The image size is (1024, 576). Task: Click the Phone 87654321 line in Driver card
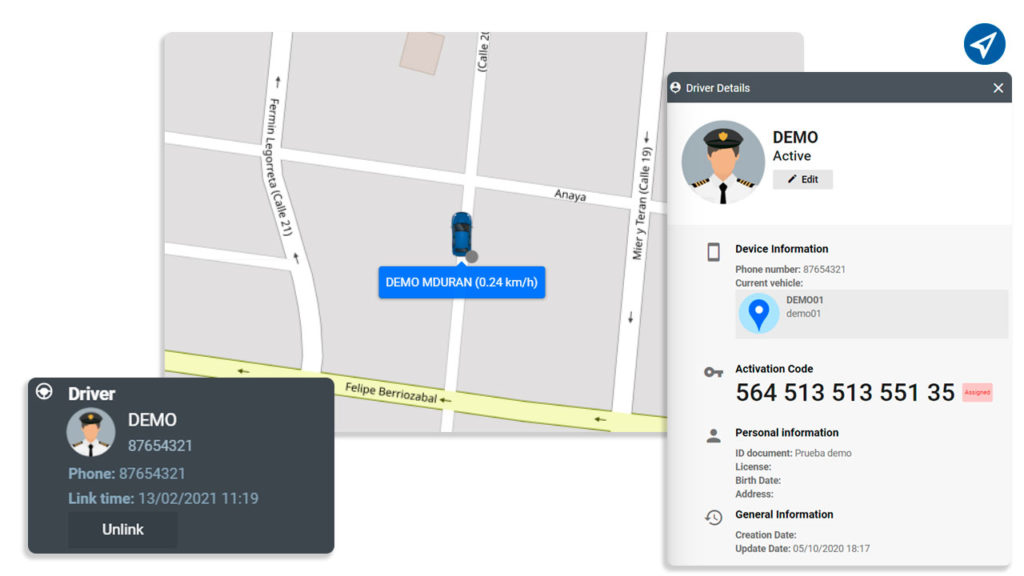click(127, 473)
